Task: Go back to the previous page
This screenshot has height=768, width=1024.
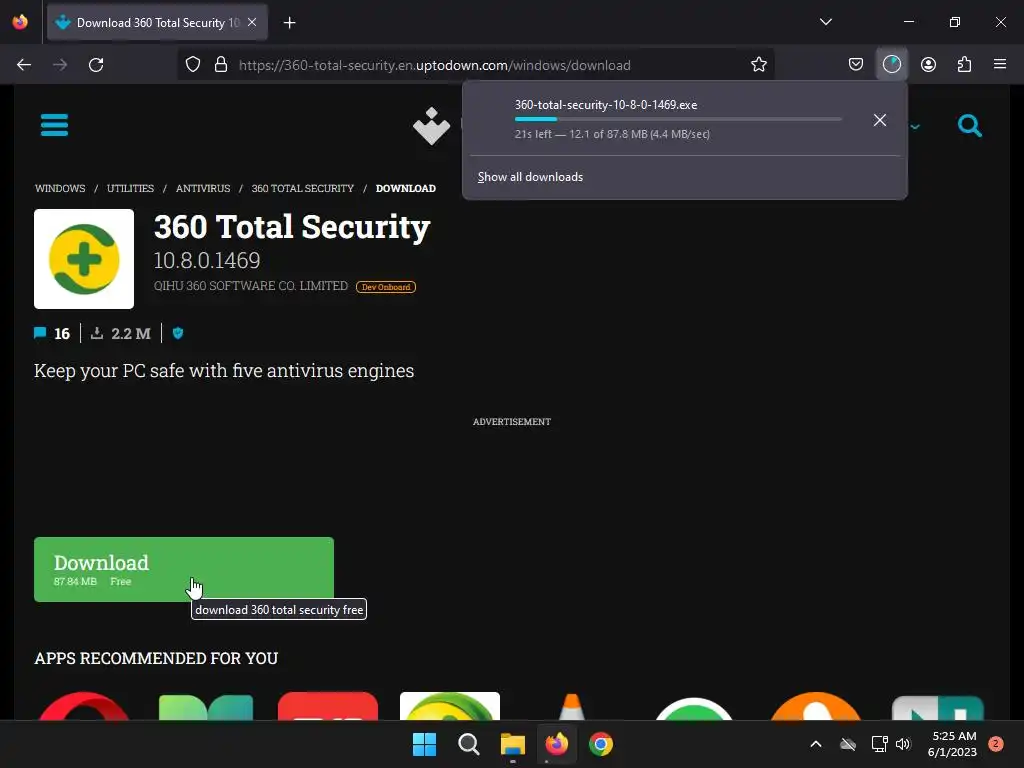Action: pyautogui.click(x=24, y=65)
